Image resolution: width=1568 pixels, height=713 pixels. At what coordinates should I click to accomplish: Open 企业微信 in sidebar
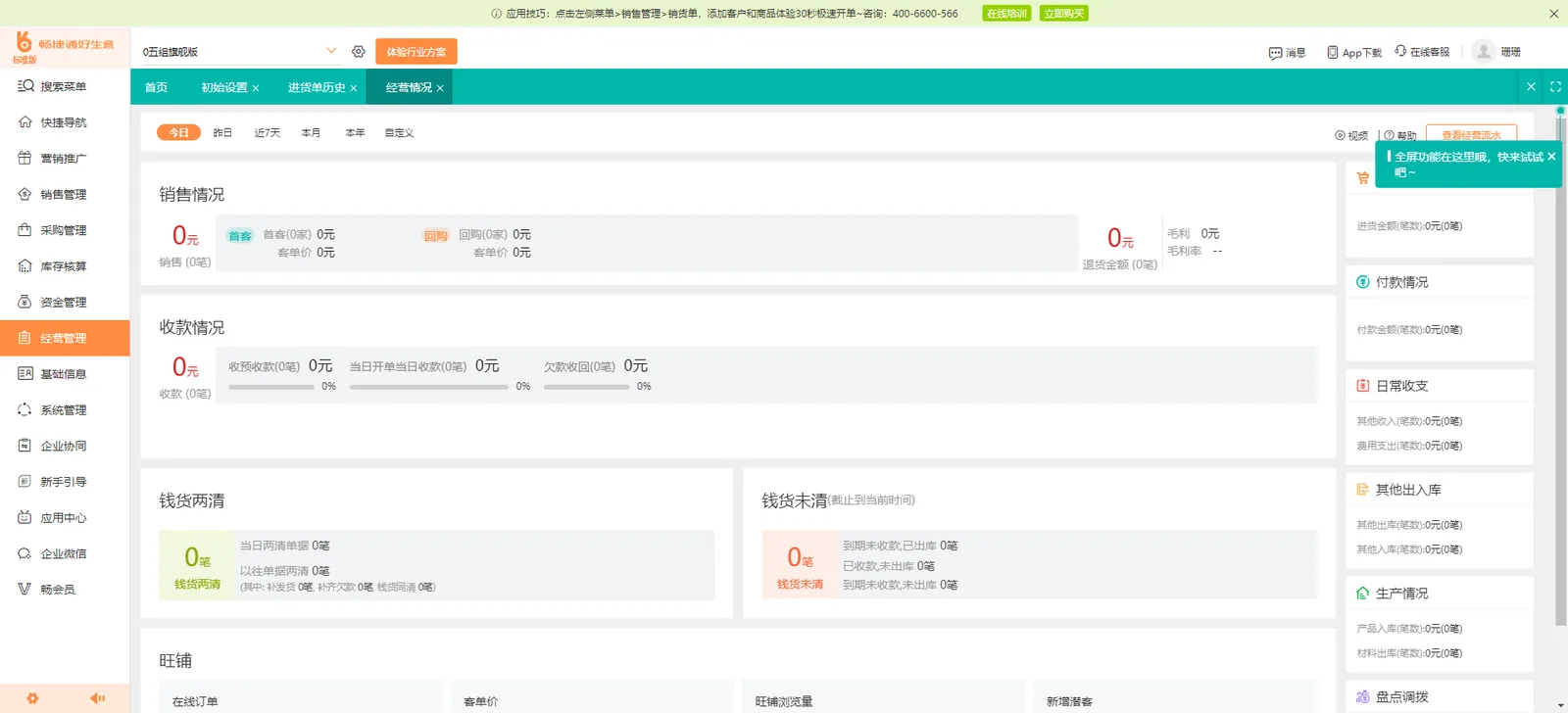click(x=65, y=553)
